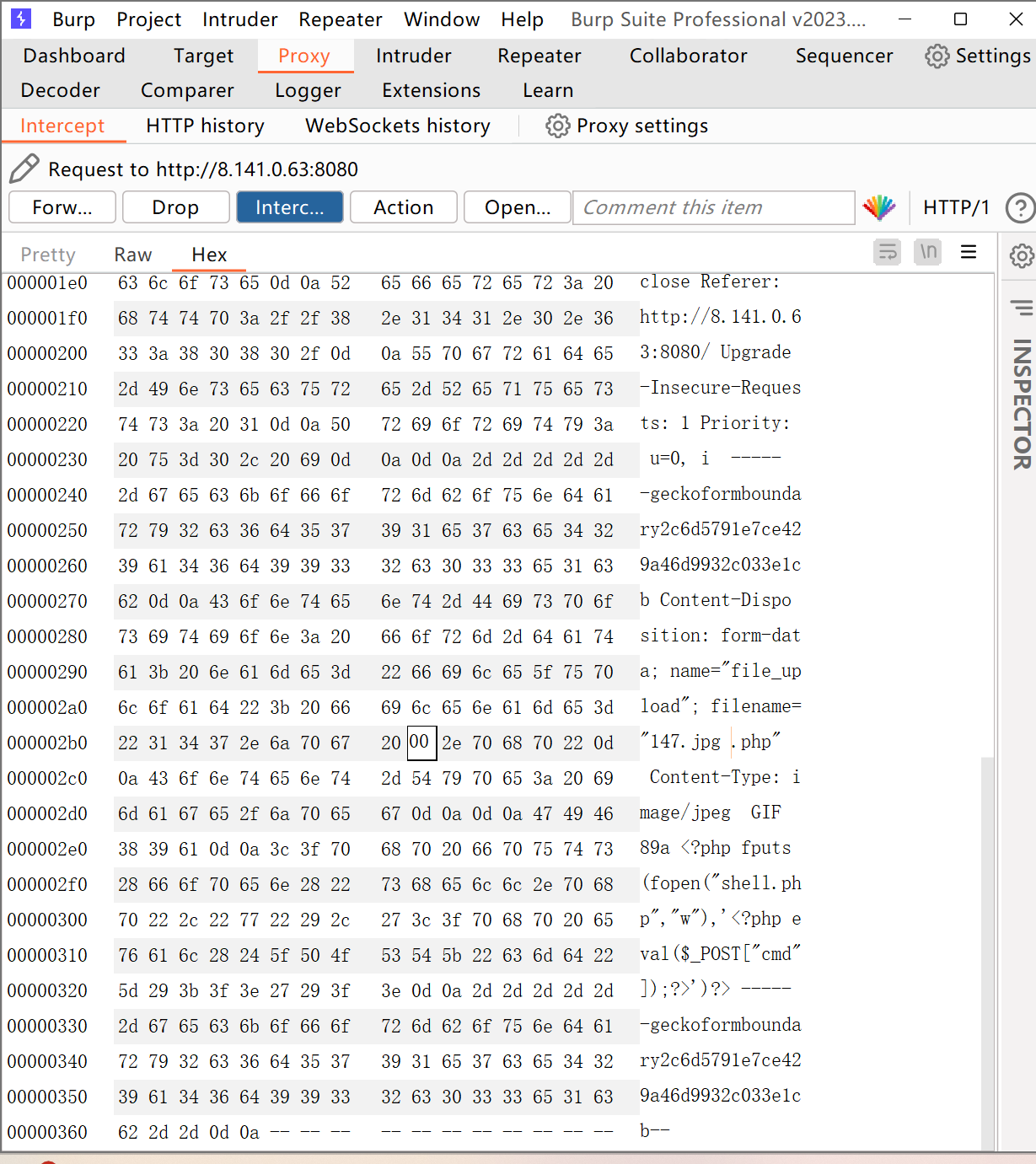Viewport: 1036px width, 1164px height.
Task: Click ASCII text 'load"; filename='
Action: tap(721, 706)
